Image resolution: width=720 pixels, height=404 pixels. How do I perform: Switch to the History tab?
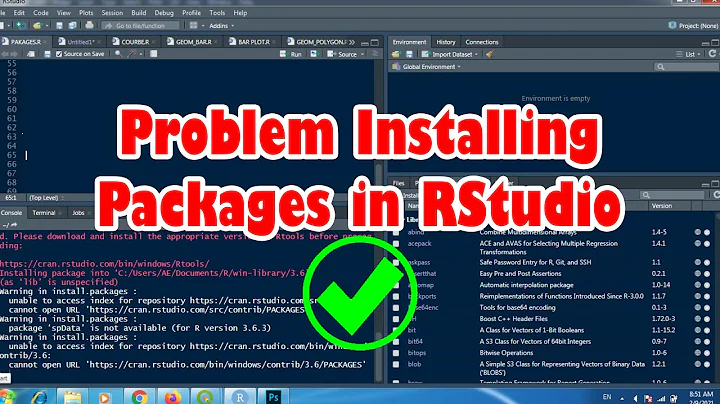coord(445,42)
